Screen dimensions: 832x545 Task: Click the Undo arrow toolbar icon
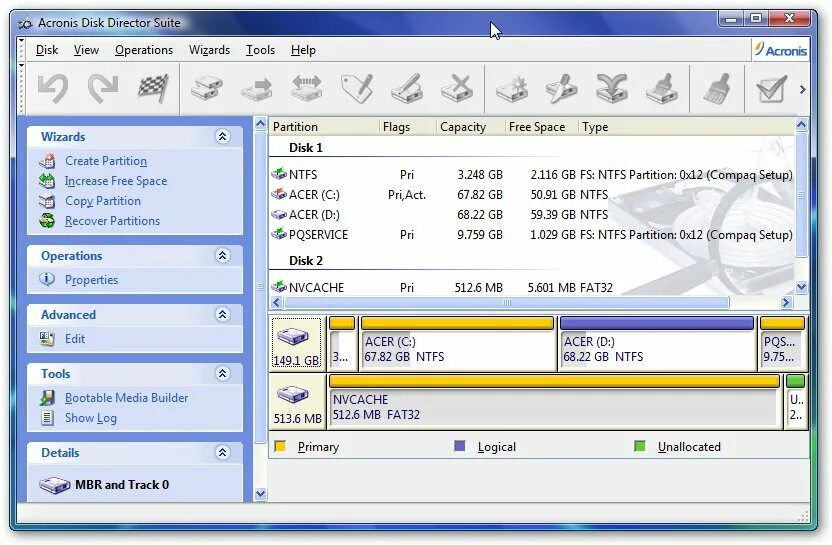point(53,88)
